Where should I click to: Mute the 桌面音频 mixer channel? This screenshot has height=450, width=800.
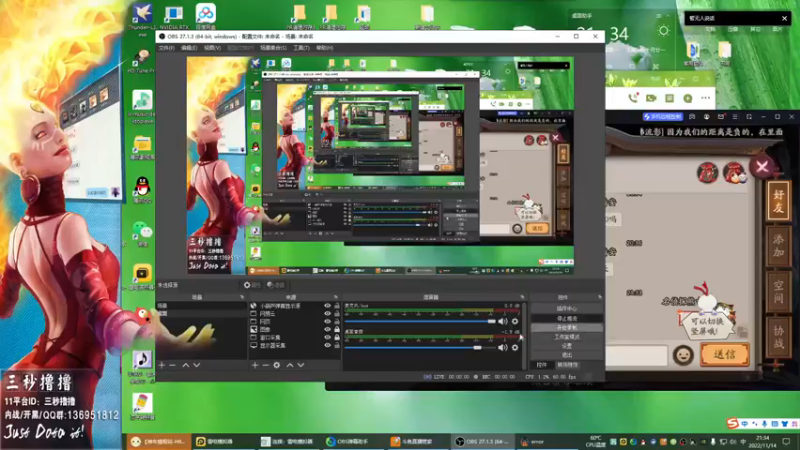point(503,347)
